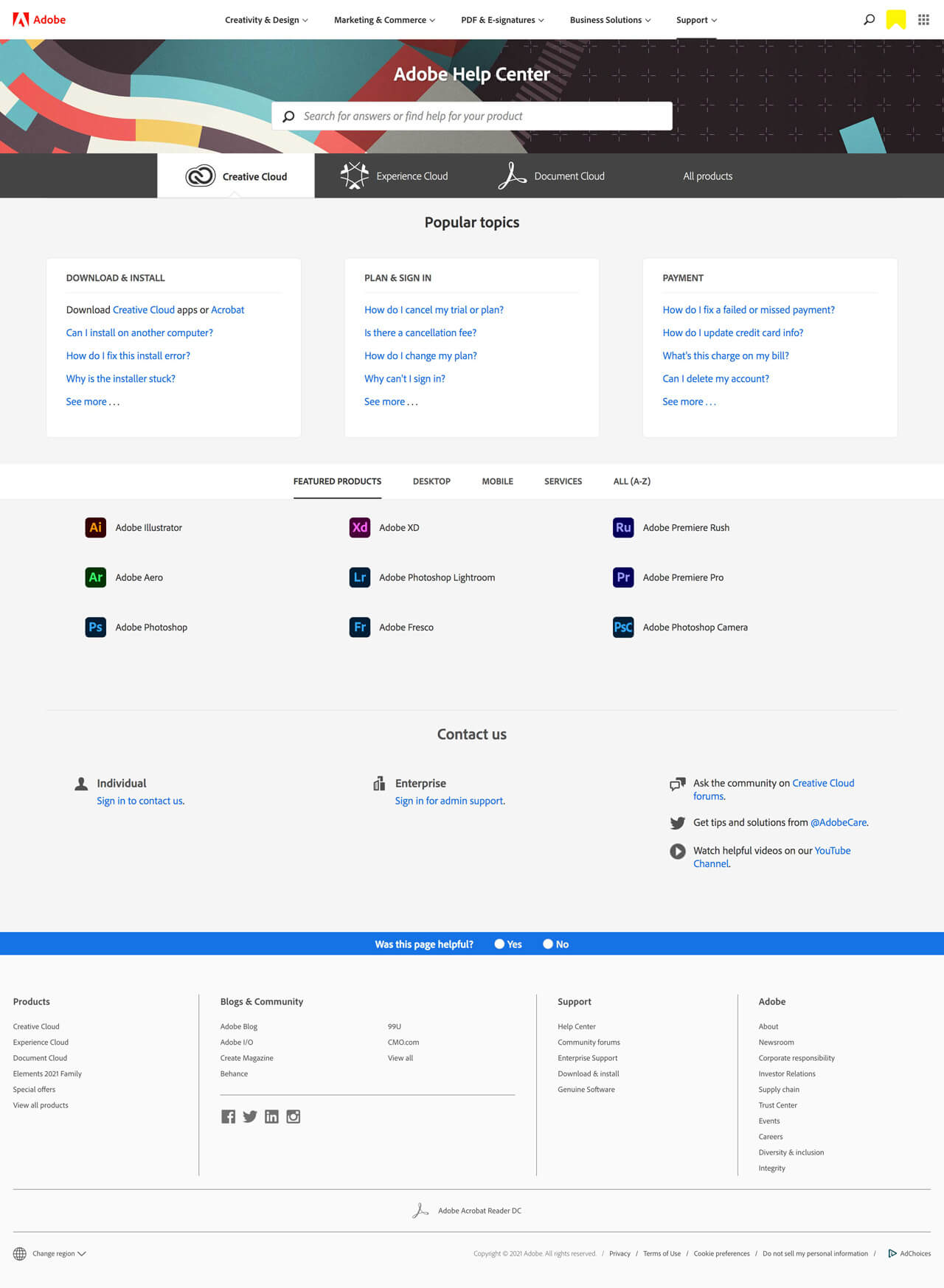
Task: Select the Desktop products tab
Action: coord(431,481)
